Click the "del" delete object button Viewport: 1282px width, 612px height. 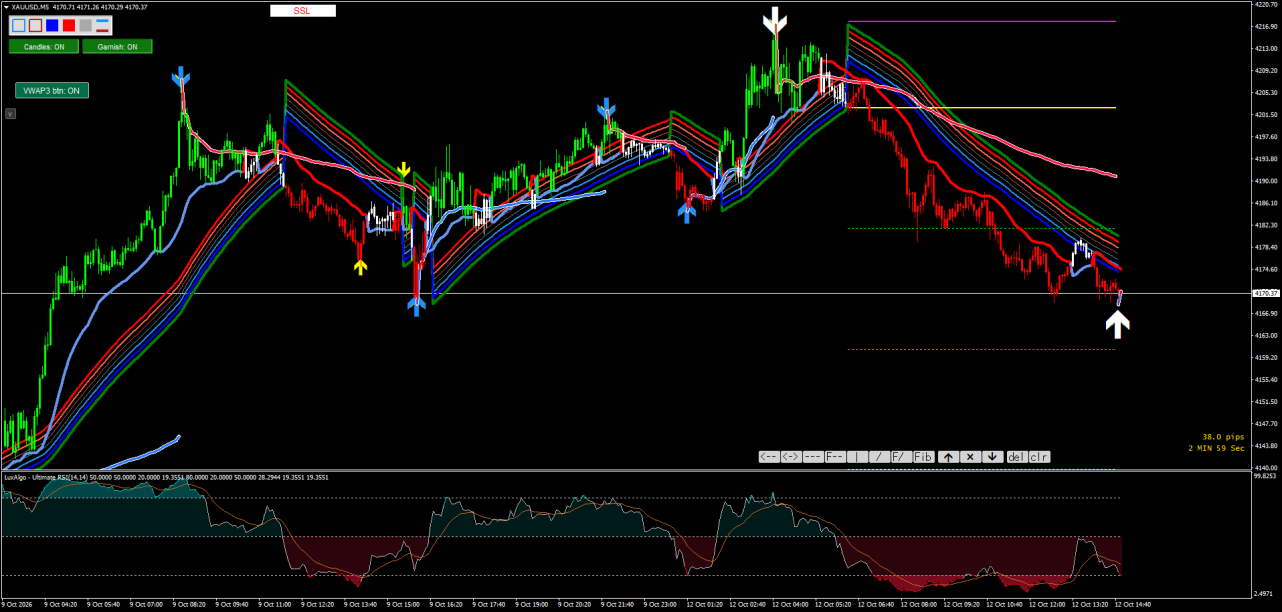(1017, 457)
